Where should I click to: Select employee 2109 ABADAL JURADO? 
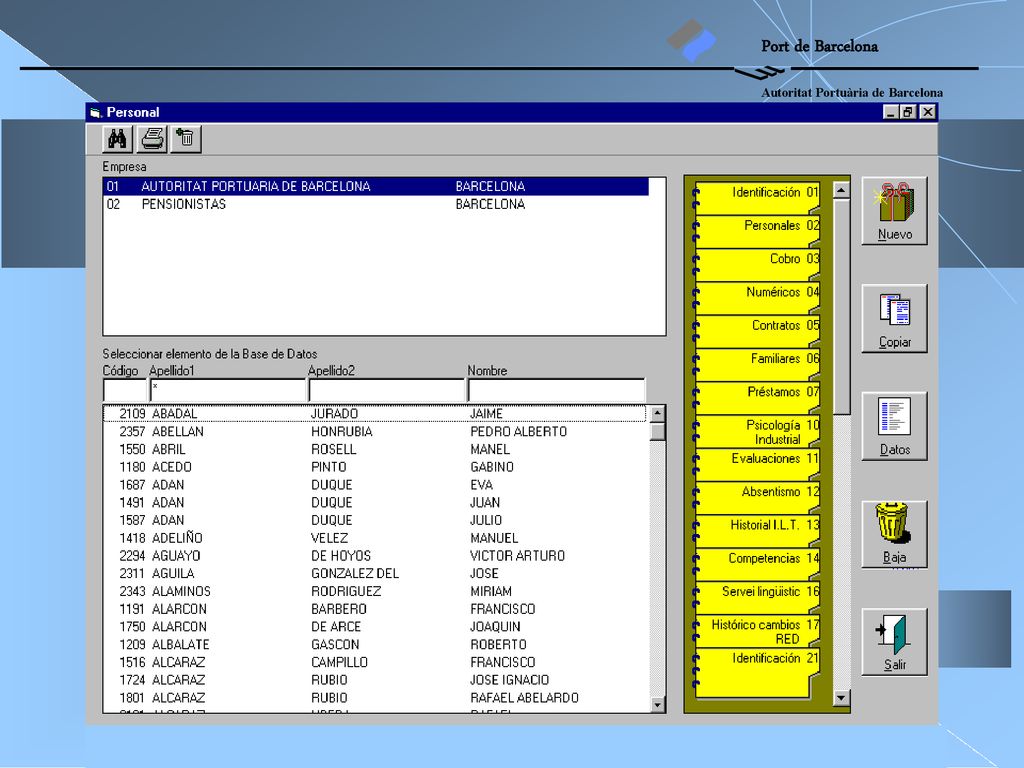[x=375, y=413]
